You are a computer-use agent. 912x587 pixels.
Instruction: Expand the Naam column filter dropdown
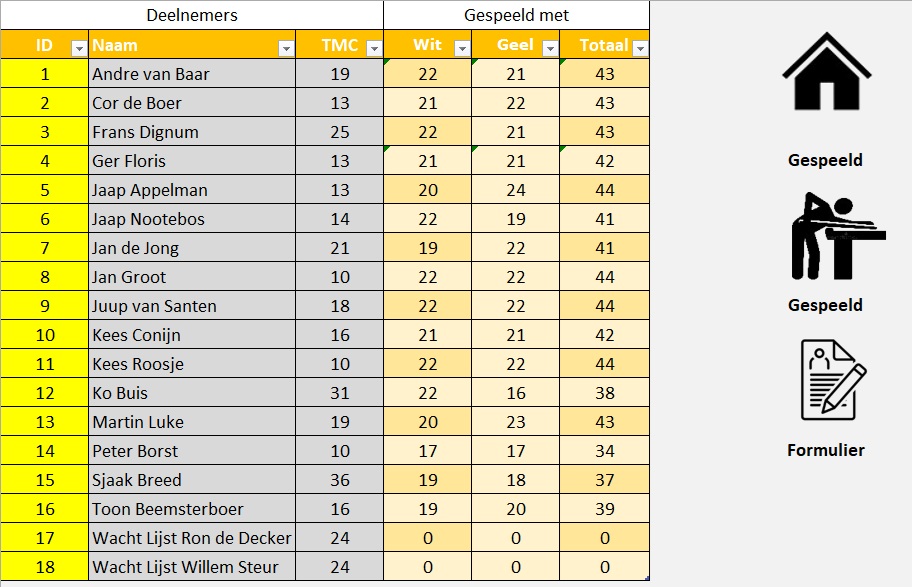click(x=286, y=47)
